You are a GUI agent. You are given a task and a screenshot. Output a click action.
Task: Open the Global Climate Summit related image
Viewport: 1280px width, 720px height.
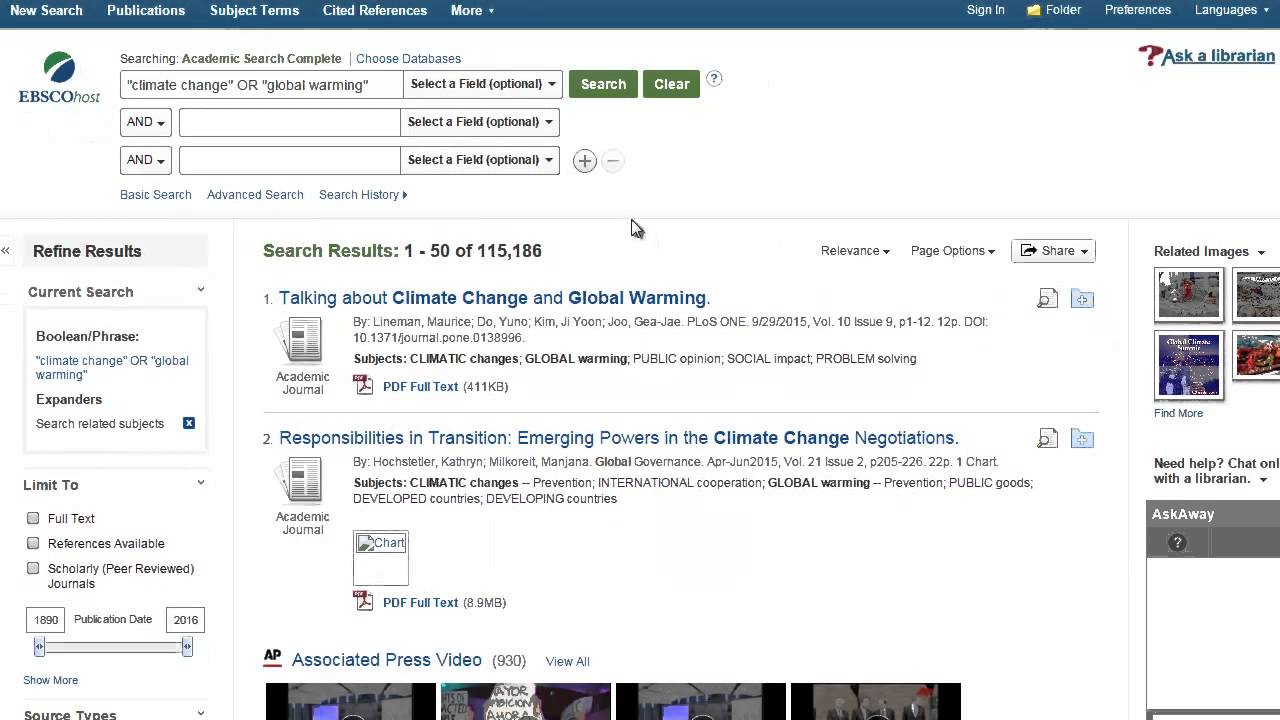[1189, 365]
